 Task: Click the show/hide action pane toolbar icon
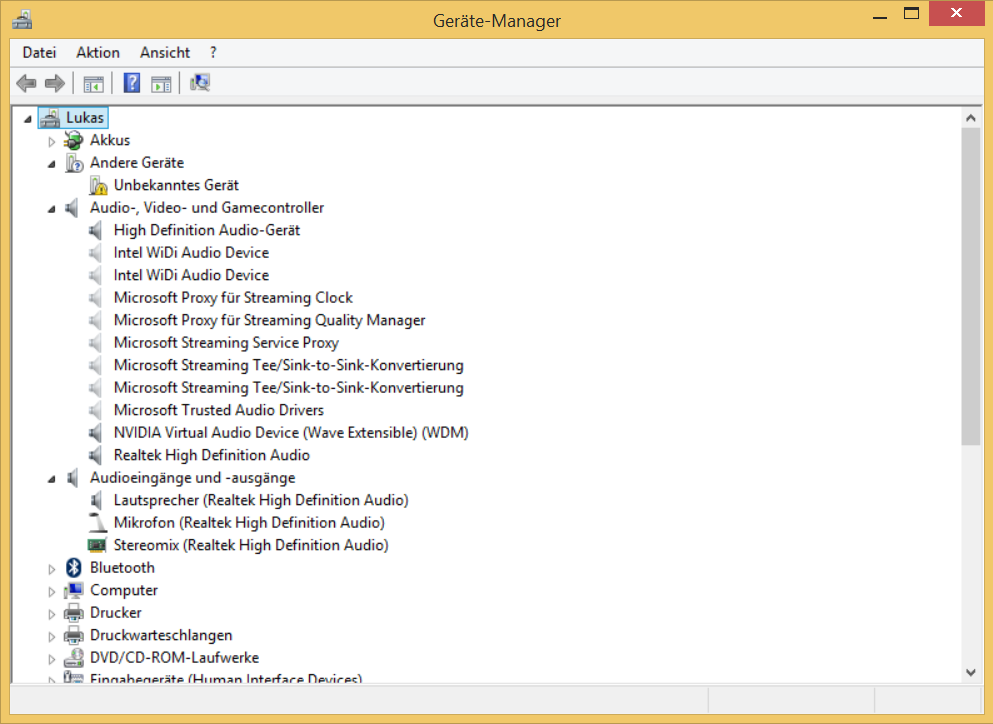pos(161,84)
